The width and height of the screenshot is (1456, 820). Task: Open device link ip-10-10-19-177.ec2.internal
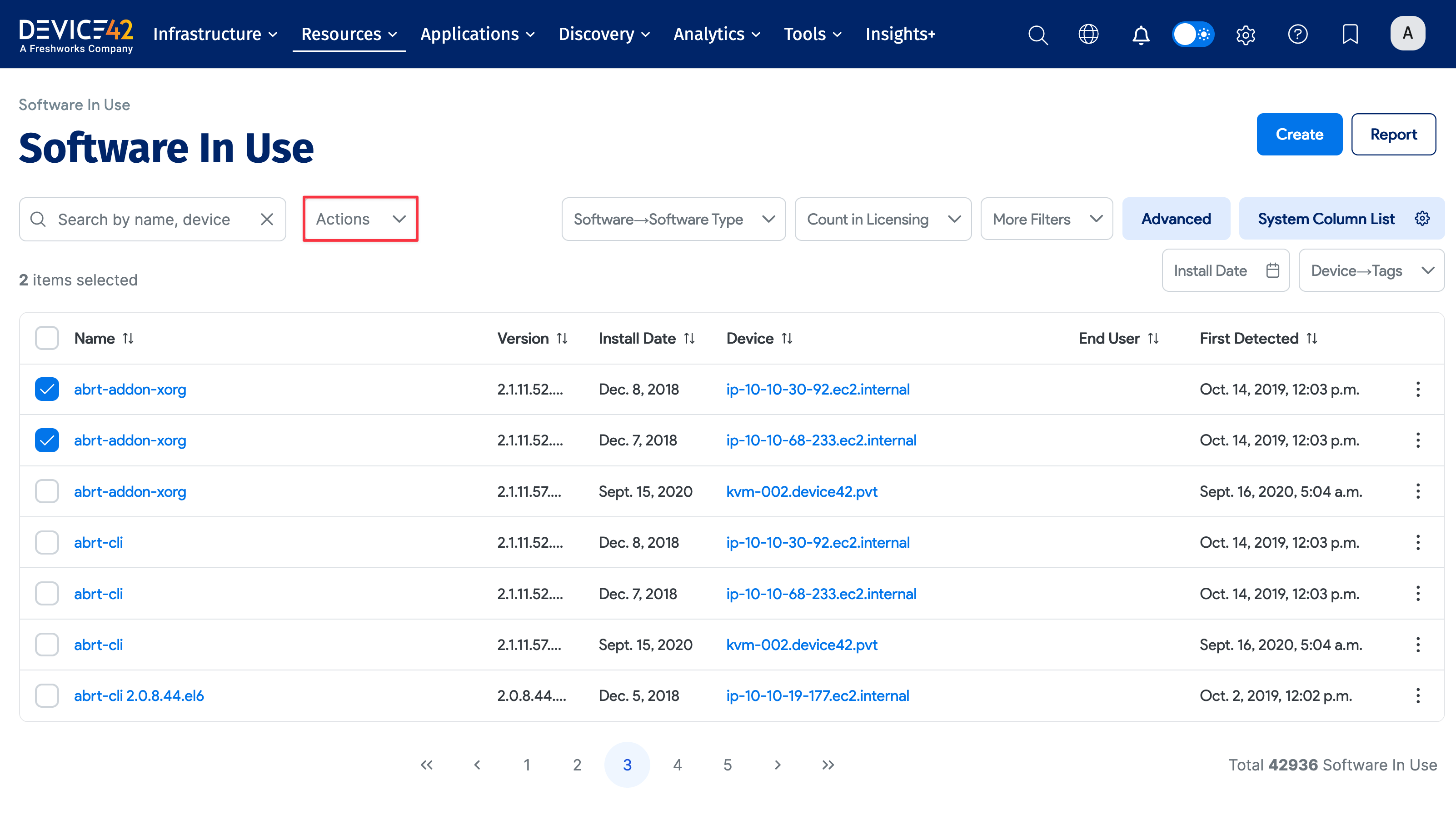(x=818, y=695)
